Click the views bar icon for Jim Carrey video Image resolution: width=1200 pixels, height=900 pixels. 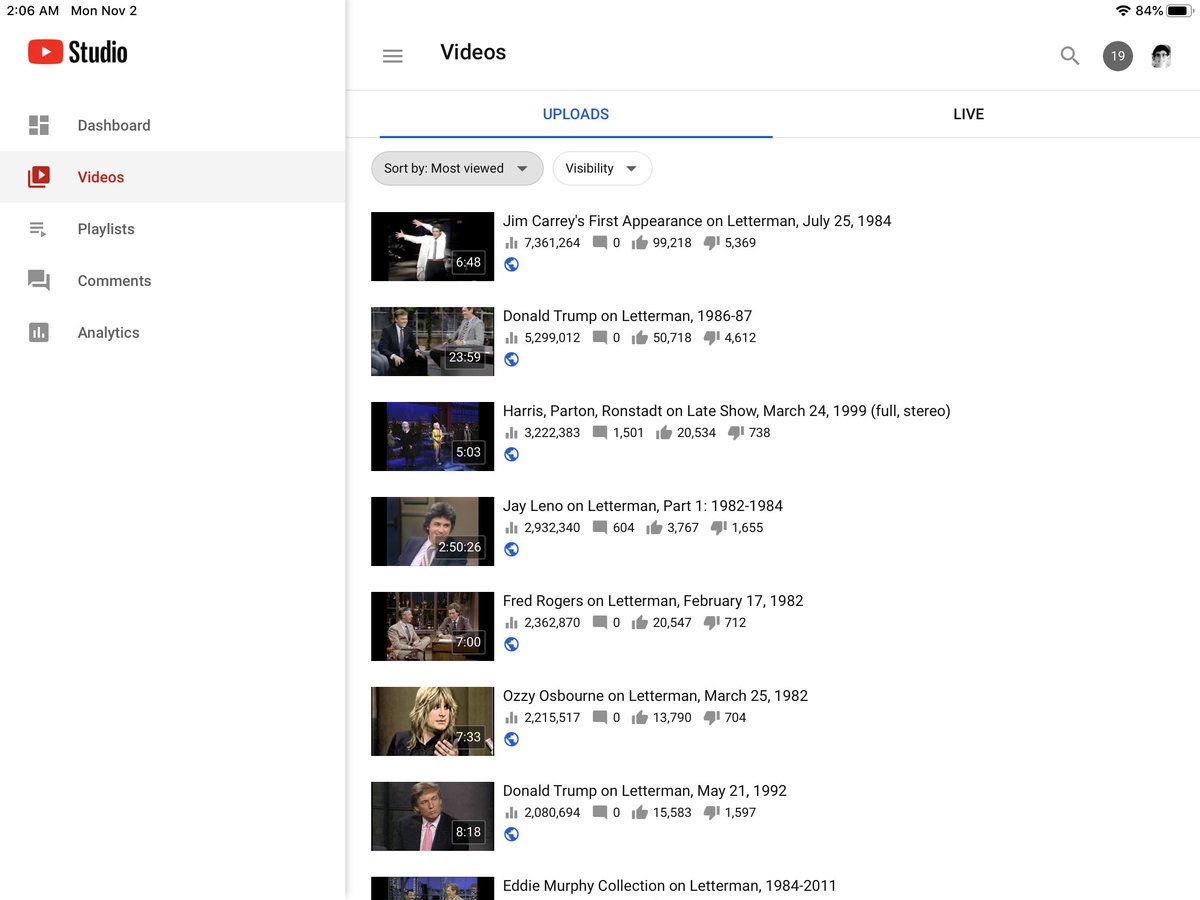coord(511,243)
